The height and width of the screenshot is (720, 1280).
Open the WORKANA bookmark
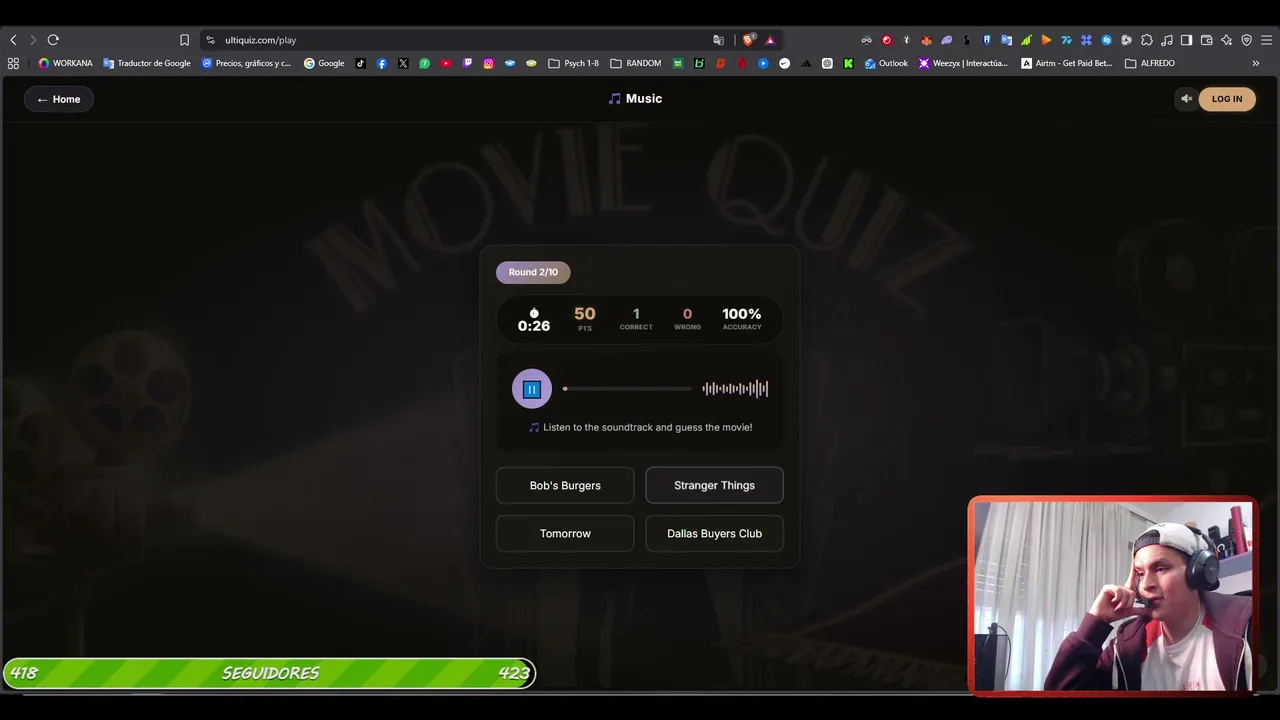pos(65,63)
